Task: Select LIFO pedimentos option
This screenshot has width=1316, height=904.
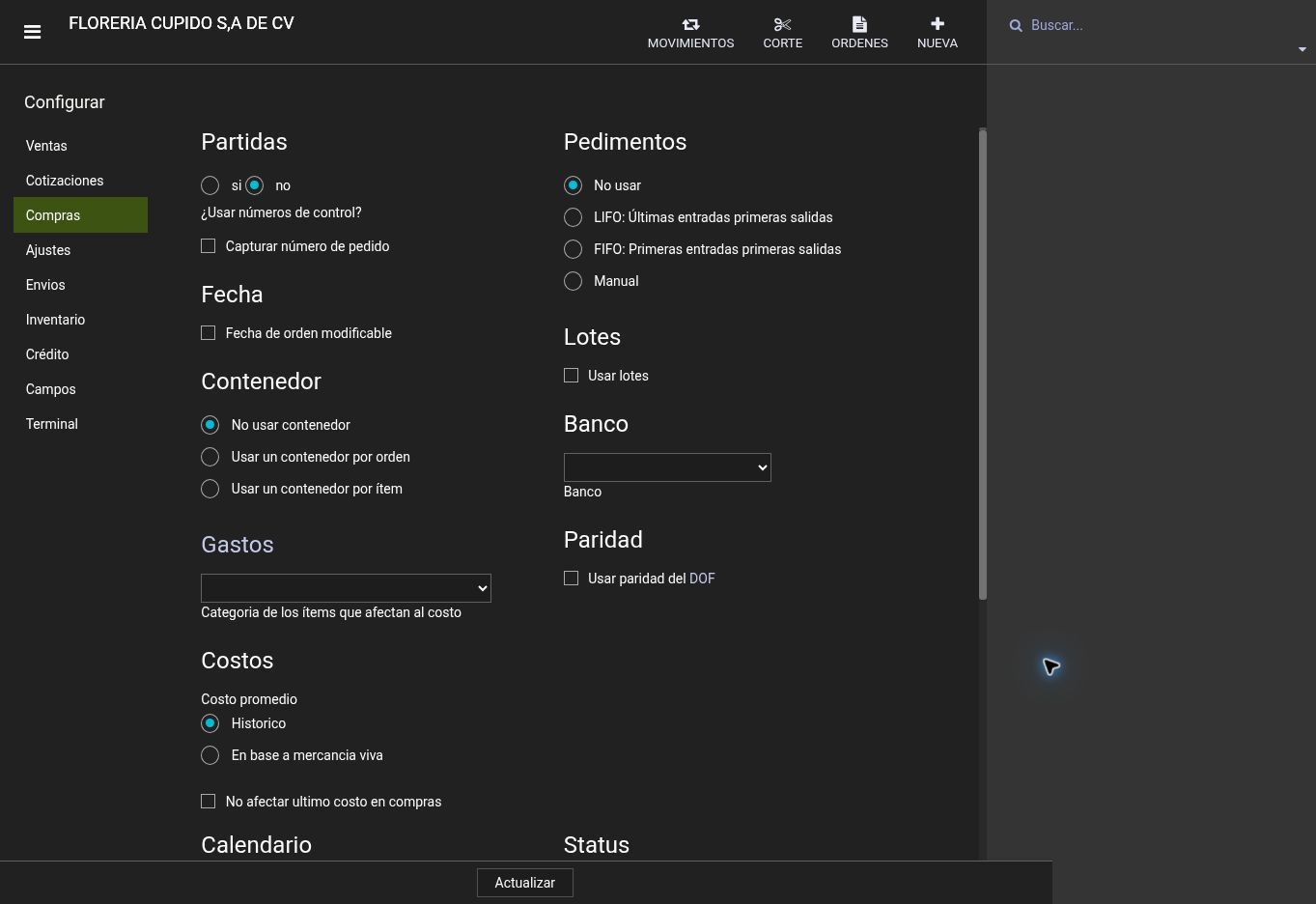Action: click(574, 217)
